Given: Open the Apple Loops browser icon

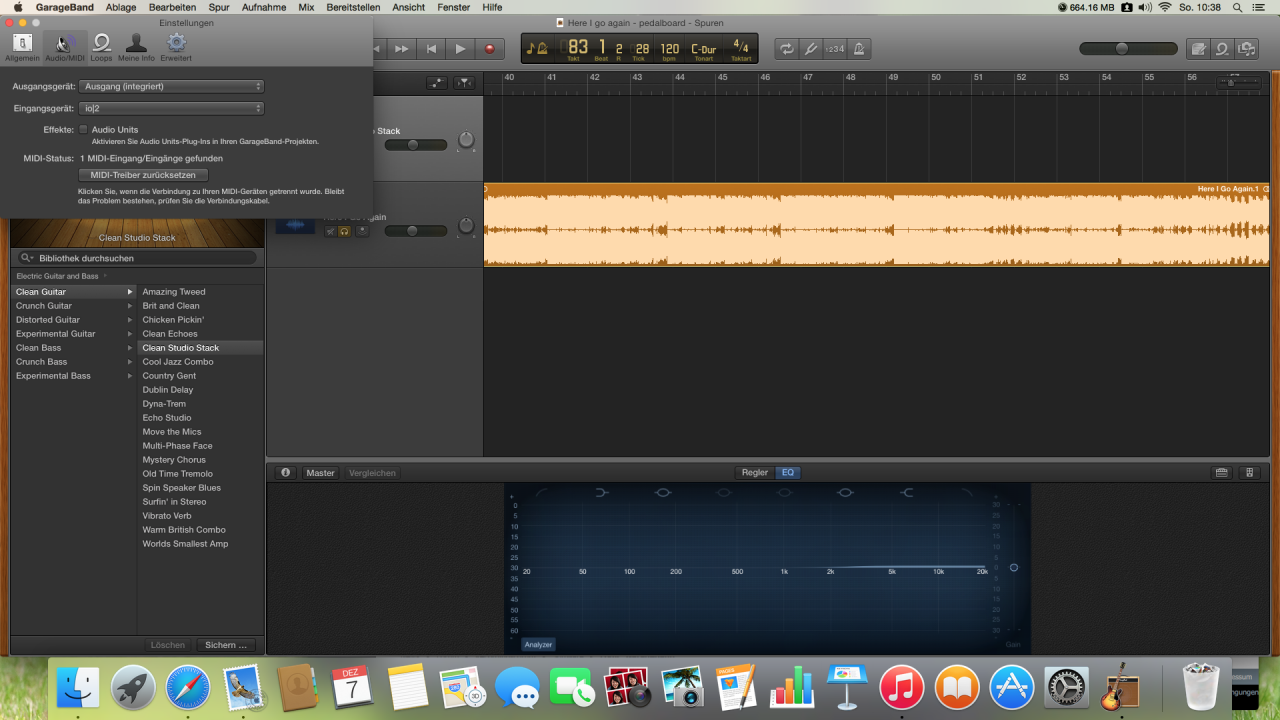Looking at the screenshot, I should [x=1222, y=48].
